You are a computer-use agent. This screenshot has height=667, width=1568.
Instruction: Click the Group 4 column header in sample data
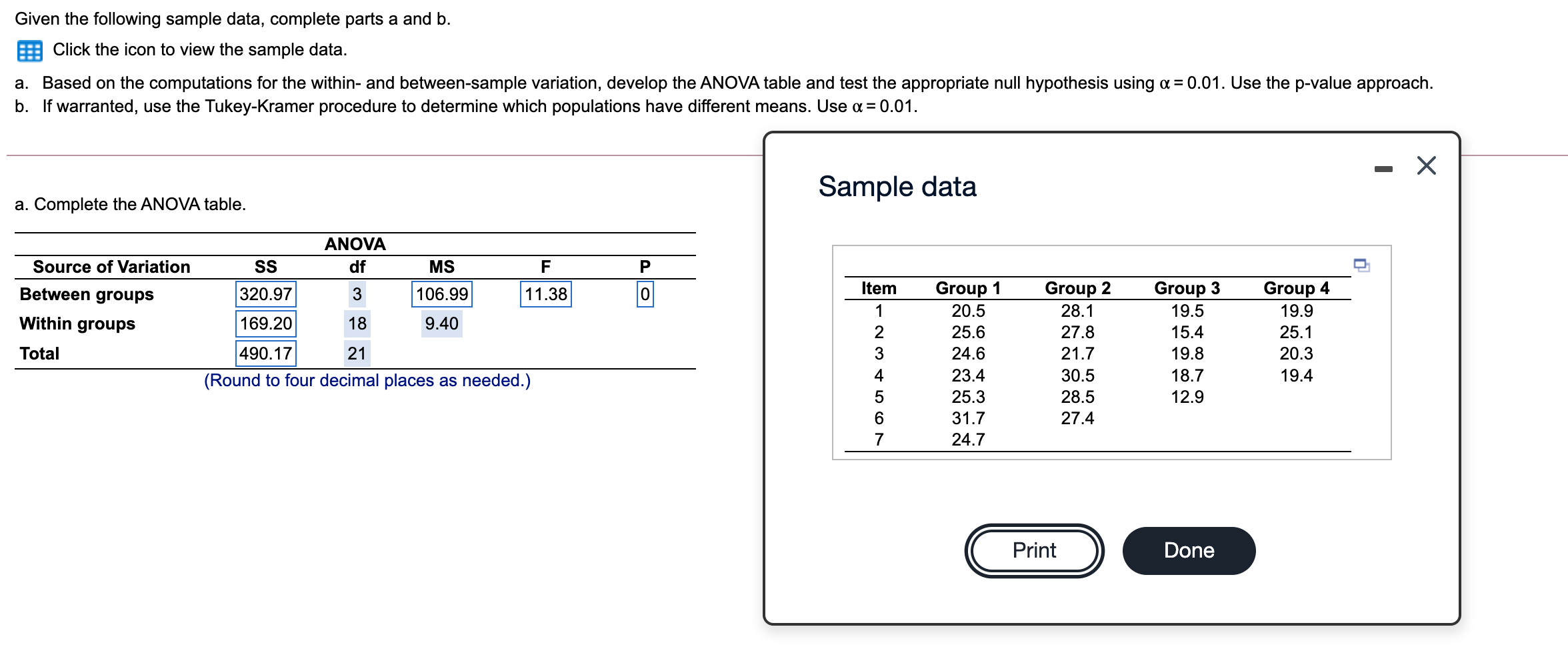[x=1295, y=288]
